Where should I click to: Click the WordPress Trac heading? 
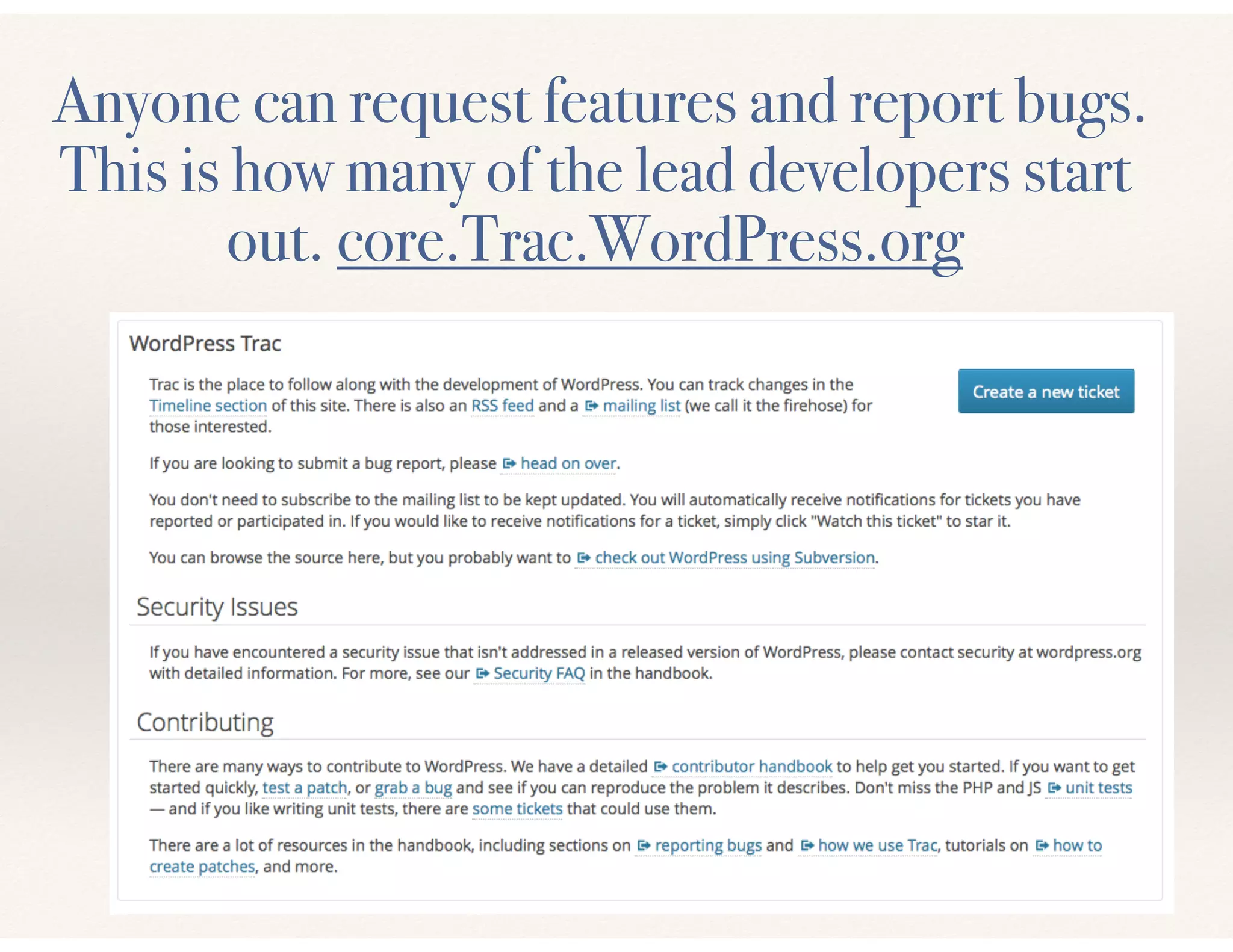205,344
